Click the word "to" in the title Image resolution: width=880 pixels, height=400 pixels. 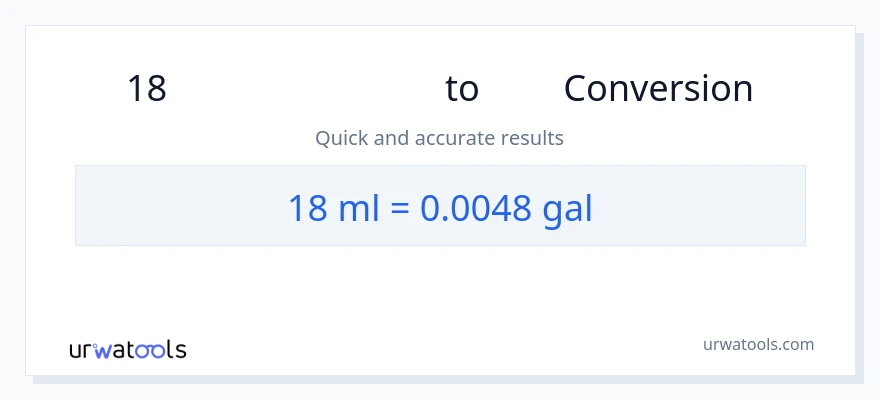pyautogui.click(x=462, y=89)
